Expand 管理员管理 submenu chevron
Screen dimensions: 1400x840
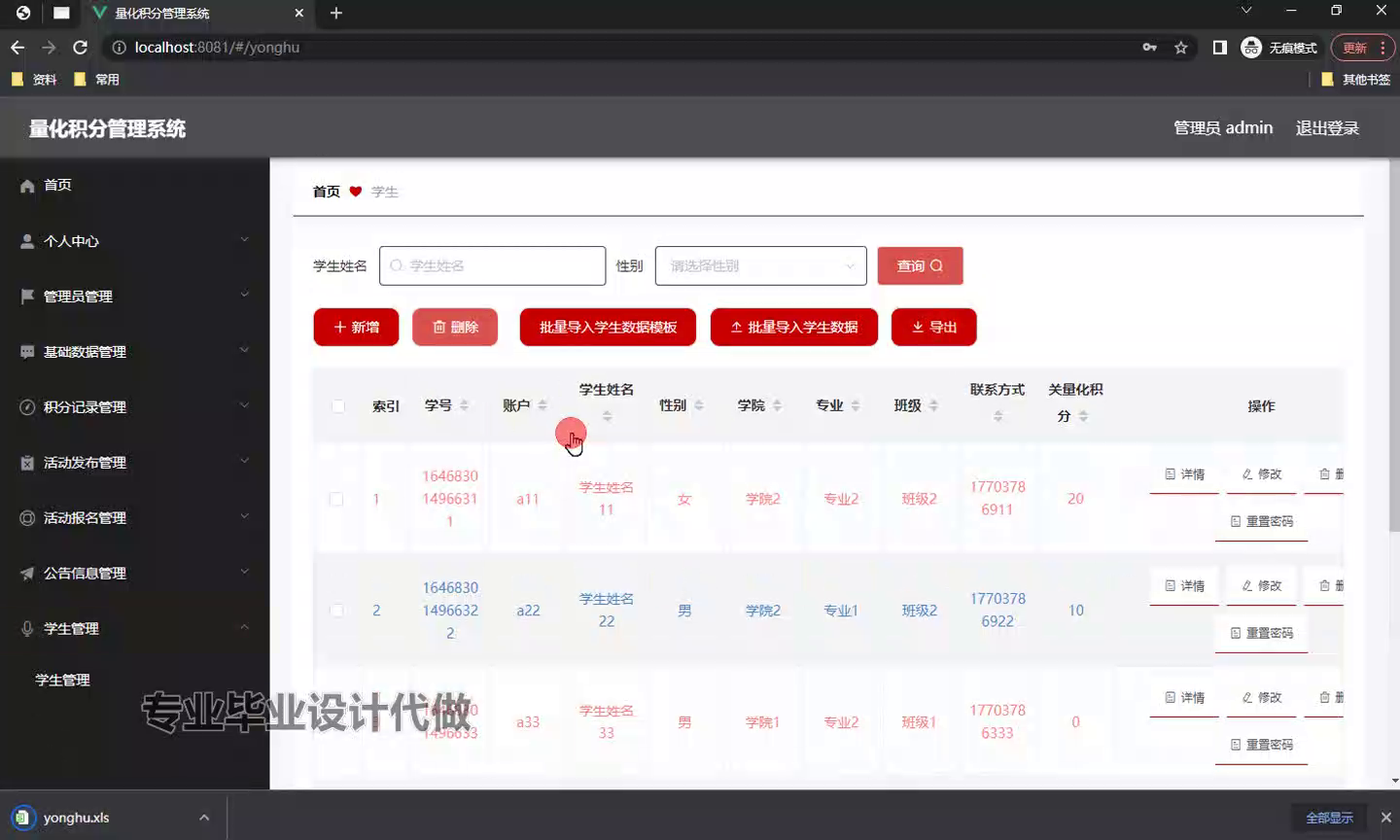244,295
